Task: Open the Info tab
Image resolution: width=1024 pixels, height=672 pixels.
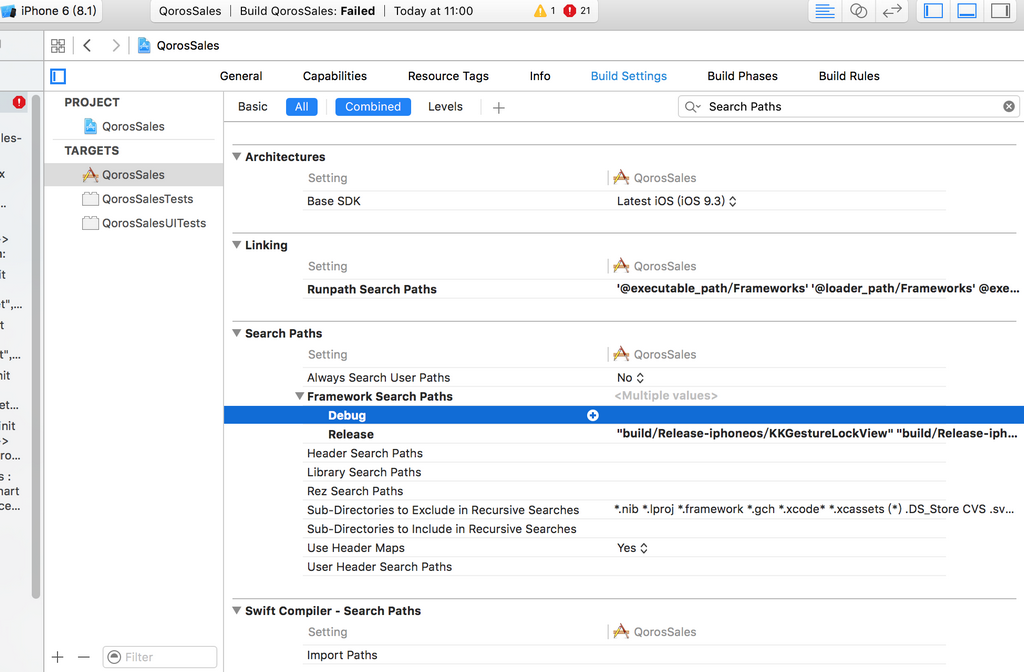Action: point(540,76)
